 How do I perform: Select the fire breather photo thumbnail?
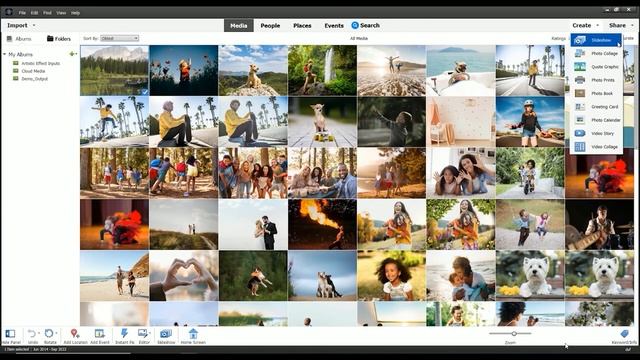[x=322, y=224]
